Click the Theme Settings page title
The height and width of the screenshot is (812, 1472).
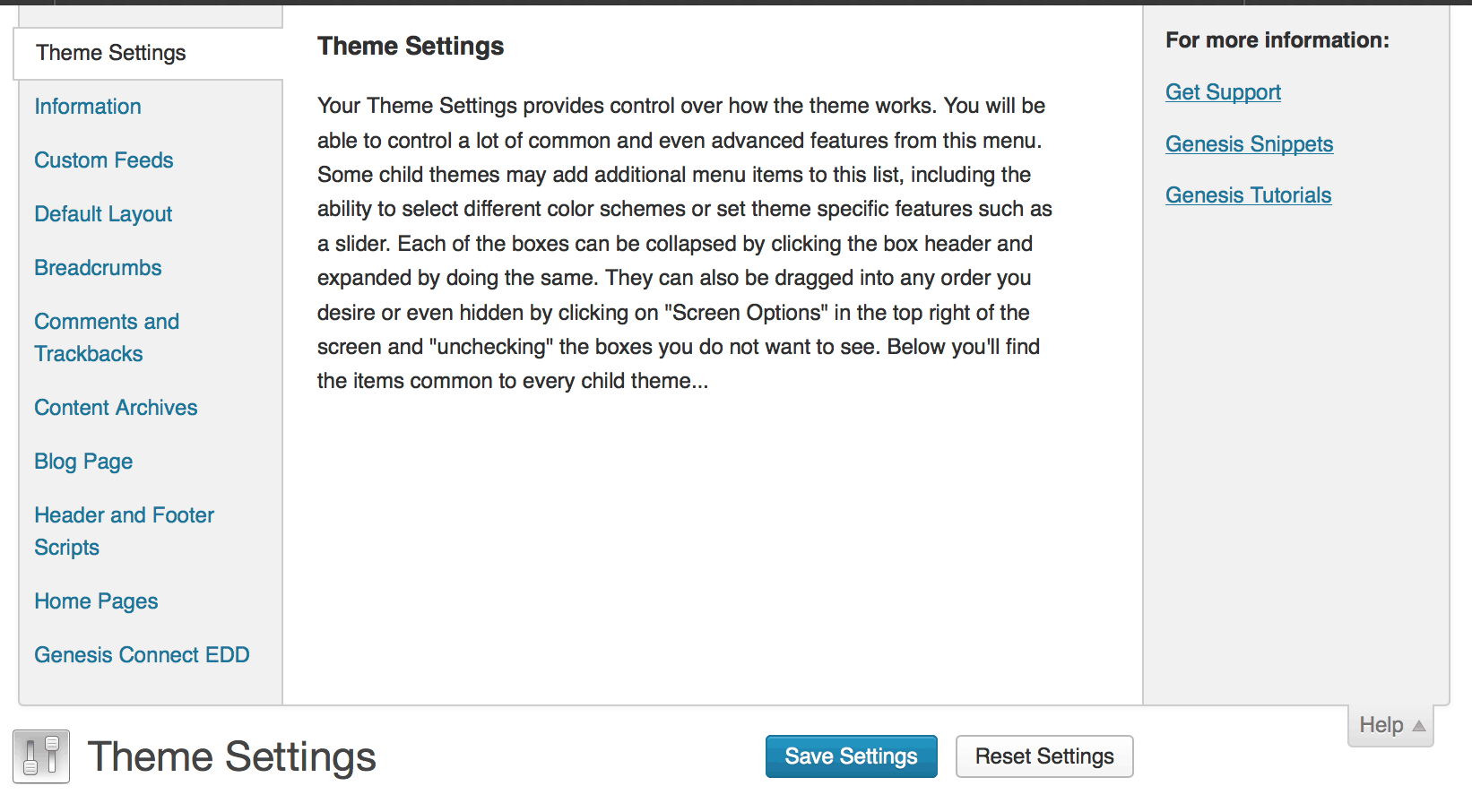(231, 756)
